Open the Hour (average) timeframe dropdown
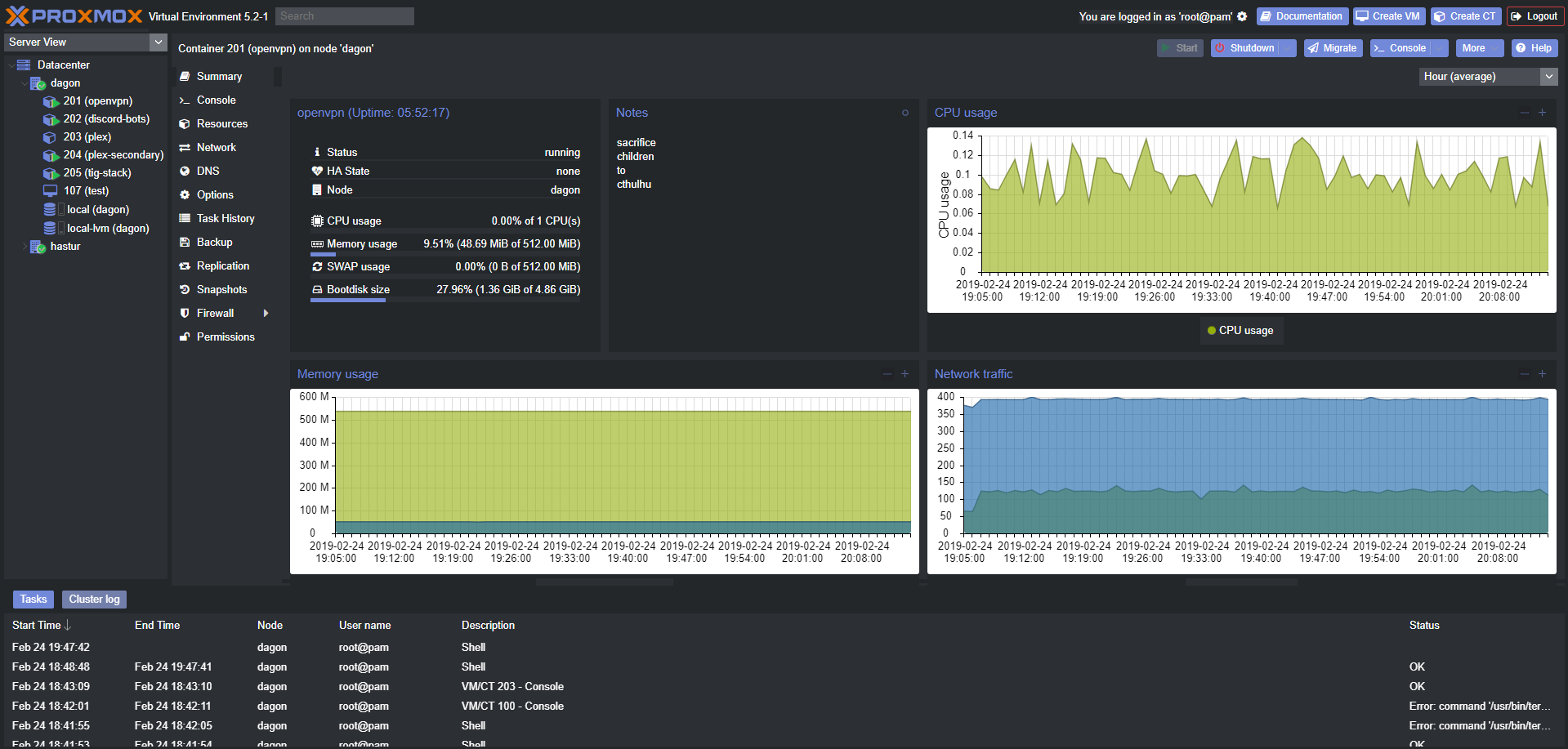 coord(1548,77)
